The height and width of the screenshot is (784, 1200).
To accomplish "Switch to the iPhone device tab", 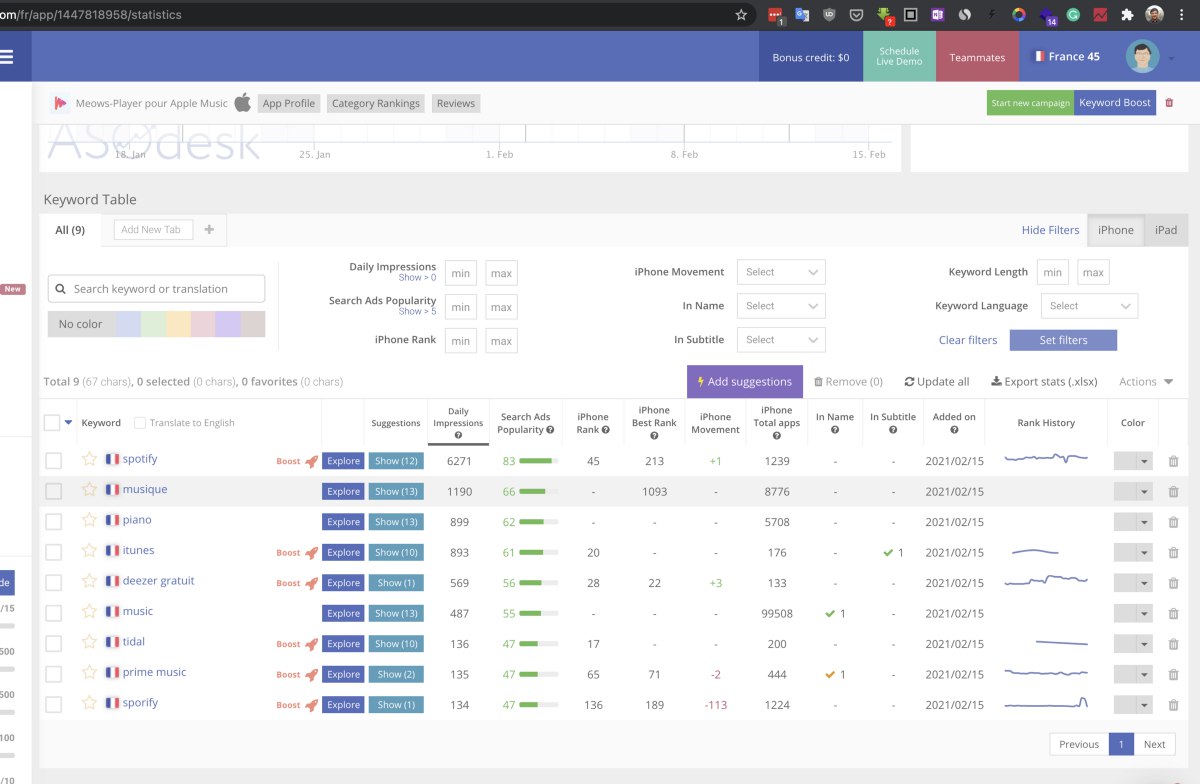I will point(1115,230).
